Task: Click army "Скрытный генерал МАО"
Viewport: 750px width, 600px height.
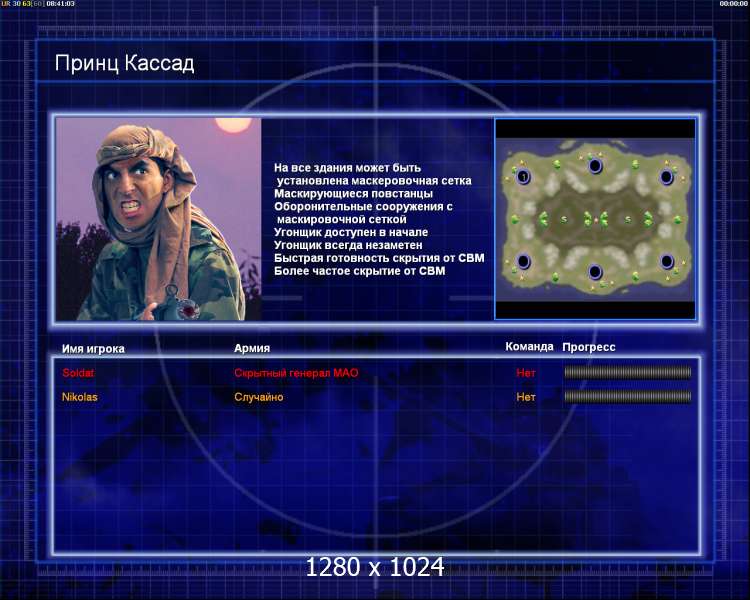Action: pyautogui.click(x=296, y=373)
